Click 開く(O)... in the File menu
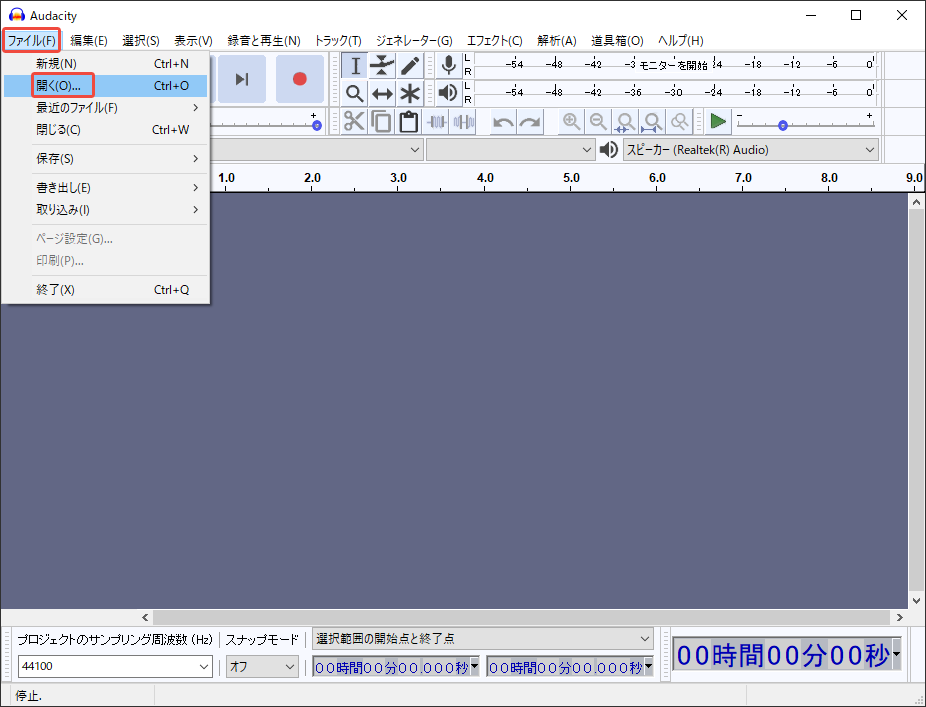This screenshot has height=707, width=926. [63, 86]
